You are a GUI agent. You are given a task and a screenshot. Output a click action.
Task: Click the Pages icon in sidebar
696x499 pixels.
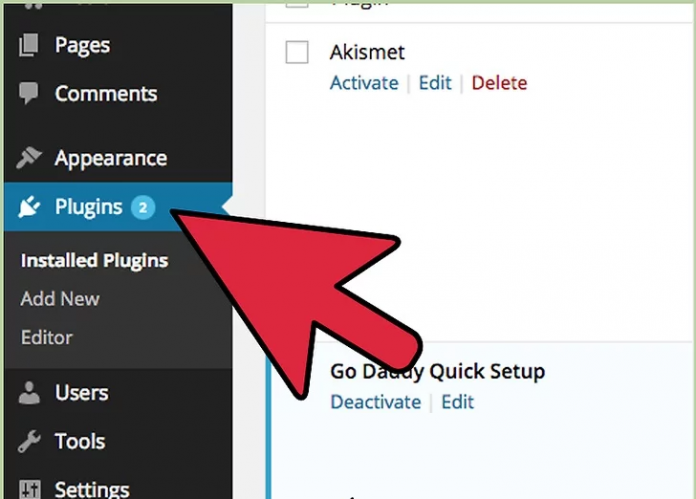[x=30, y=45]
